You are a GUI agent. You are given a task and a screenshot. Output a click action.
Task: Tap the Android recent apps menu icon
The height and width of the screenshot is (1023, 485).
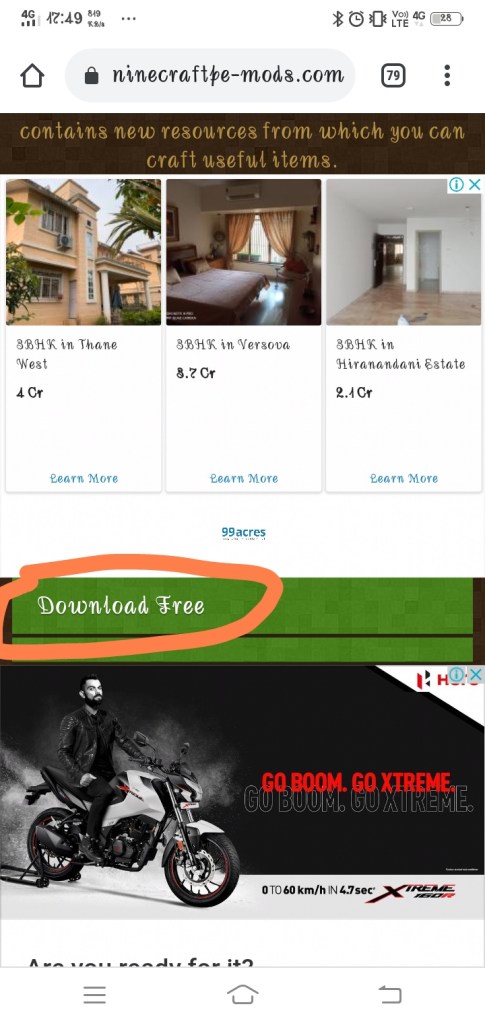[x=95, y=994]
